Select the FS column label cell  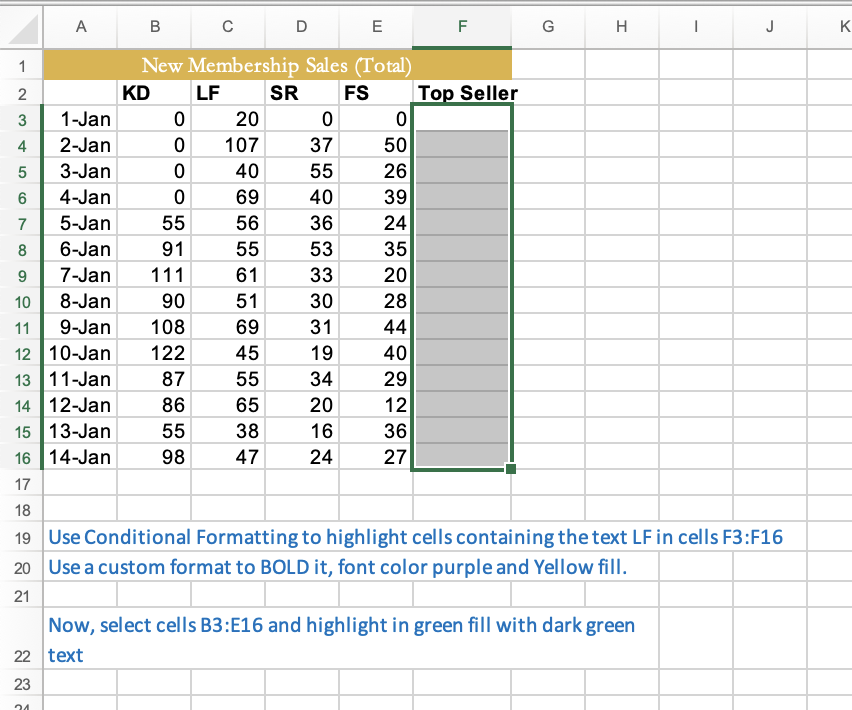coord(376,92)
